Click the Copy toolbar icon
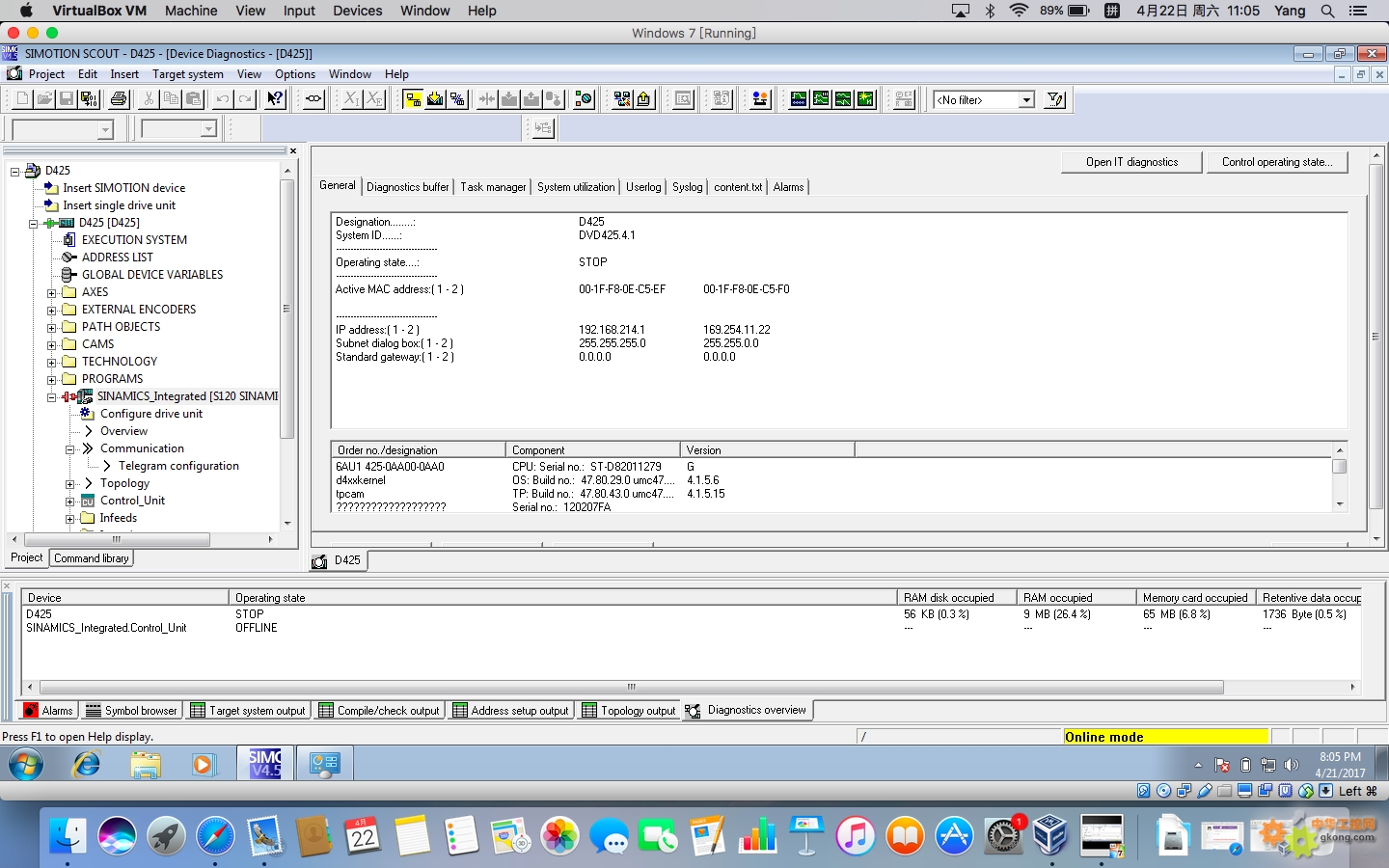 pyautogui.click(x=171, y=99)
